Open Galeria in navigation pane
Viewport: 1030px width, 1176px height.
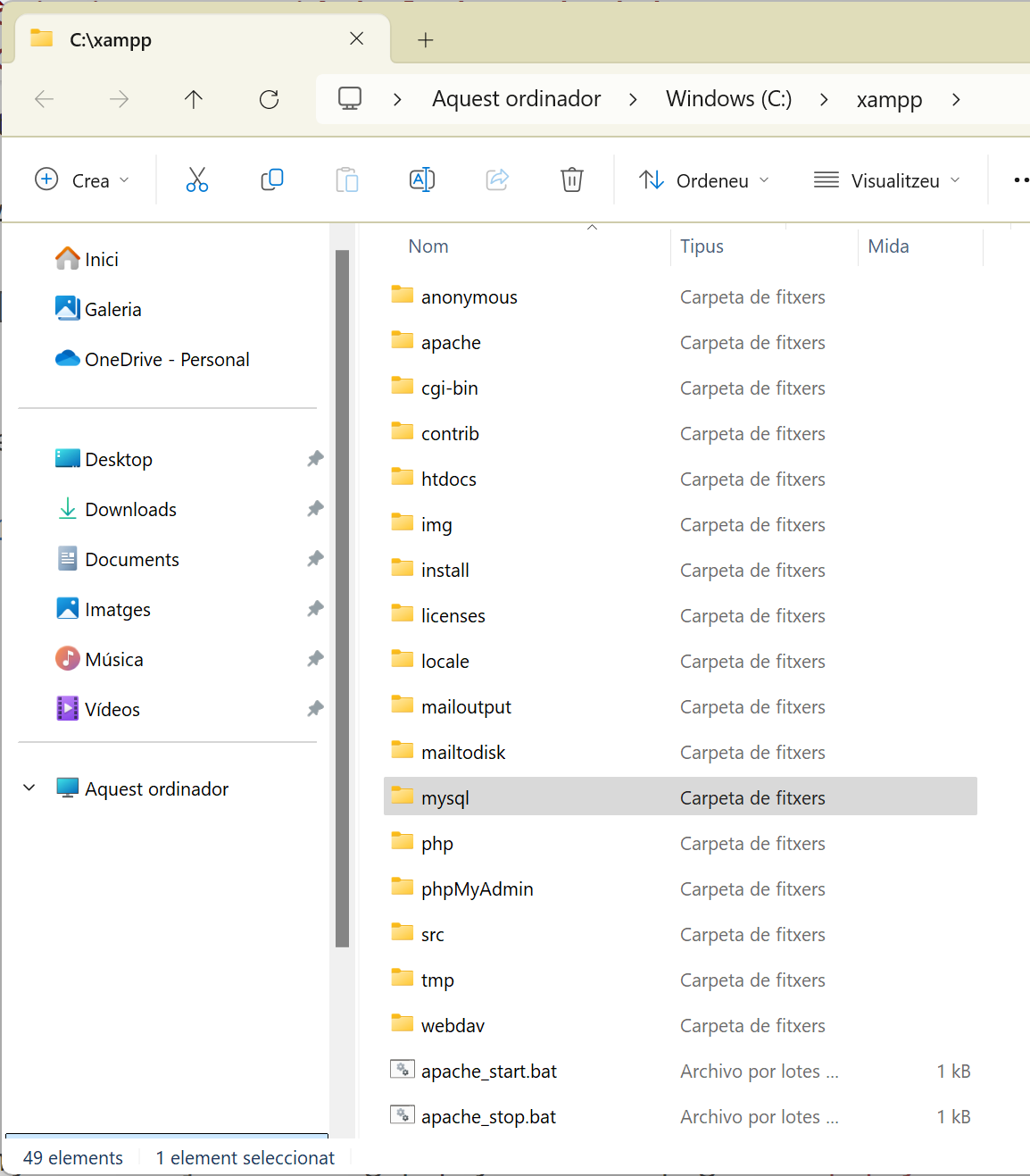[x=112, y=310]
